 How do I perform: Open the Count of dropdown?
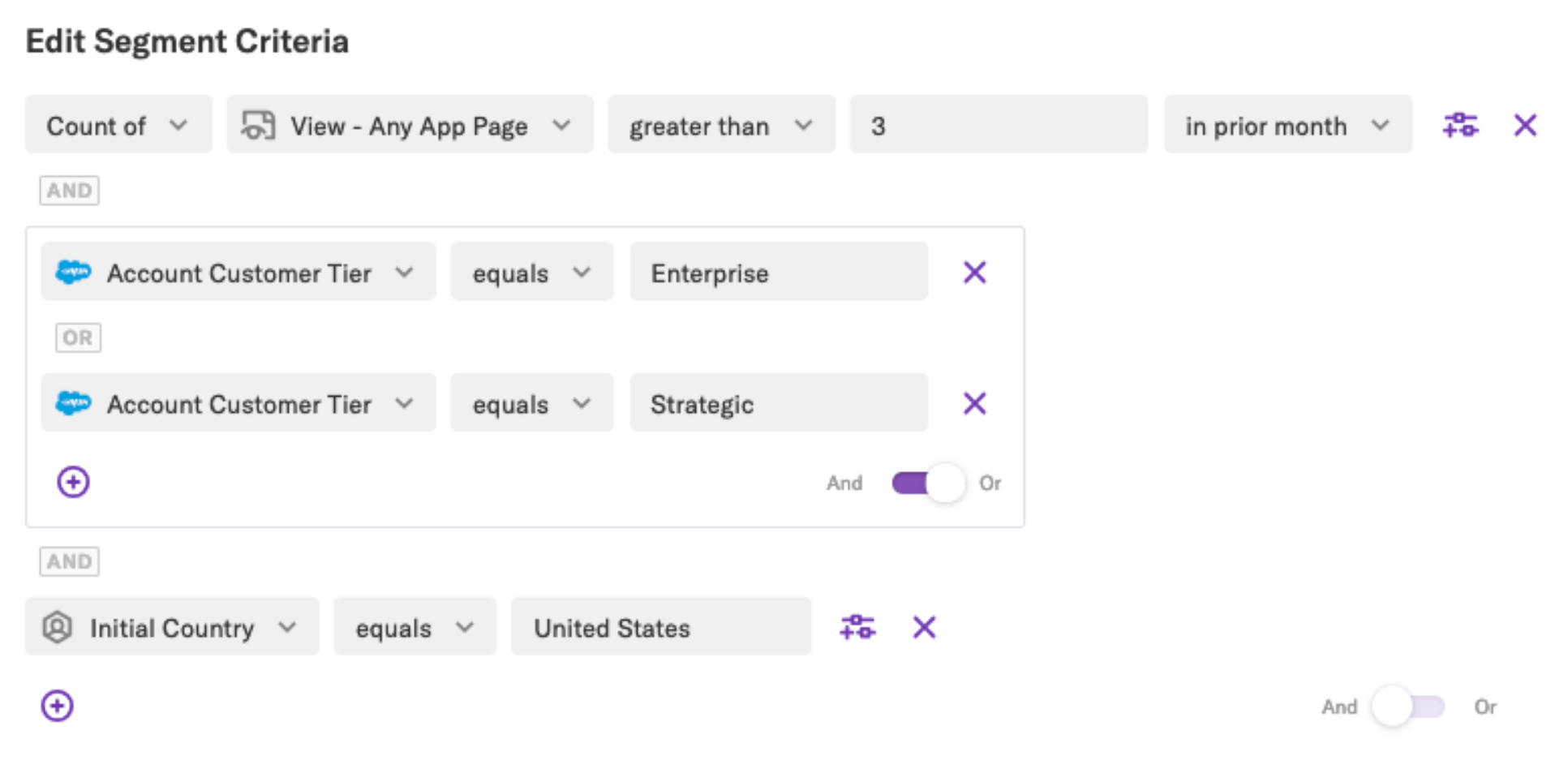pos(118,125)
